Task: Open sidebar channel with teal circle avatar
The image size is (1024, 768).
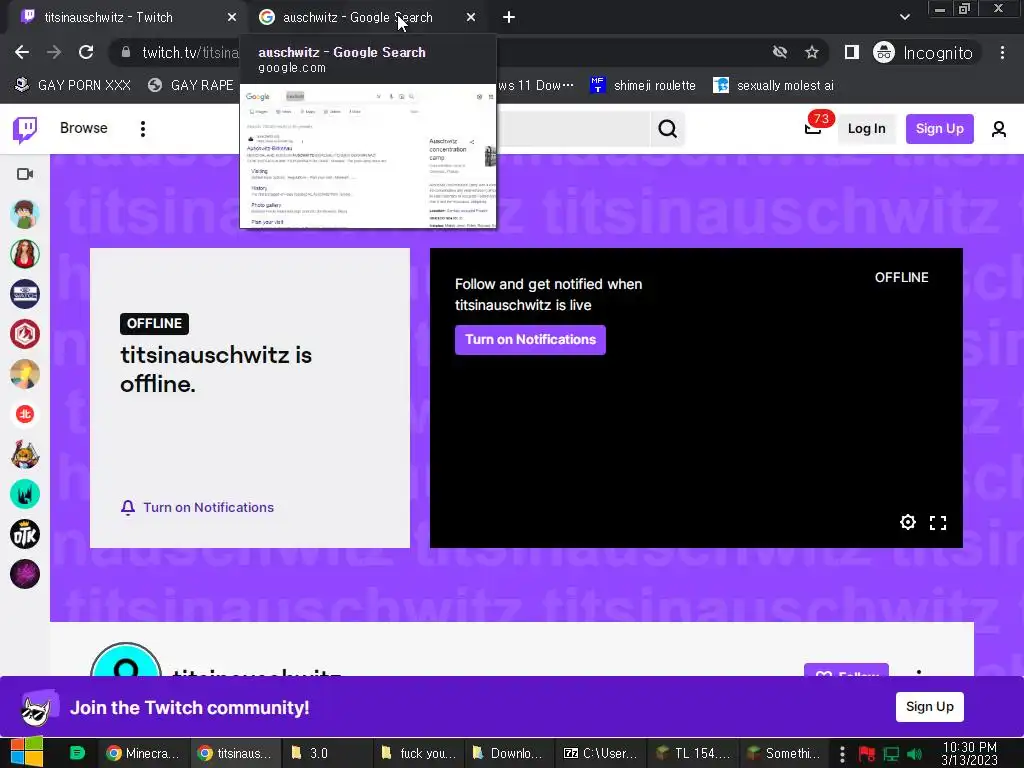Action: pos(25,494)
